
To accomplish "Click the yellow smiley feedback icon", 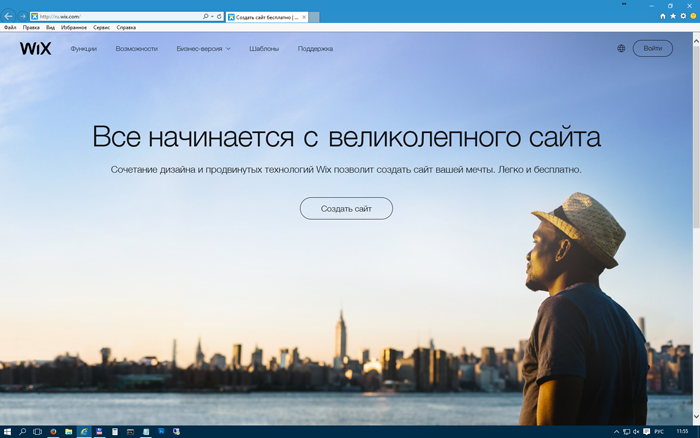I will click(693, 16).
